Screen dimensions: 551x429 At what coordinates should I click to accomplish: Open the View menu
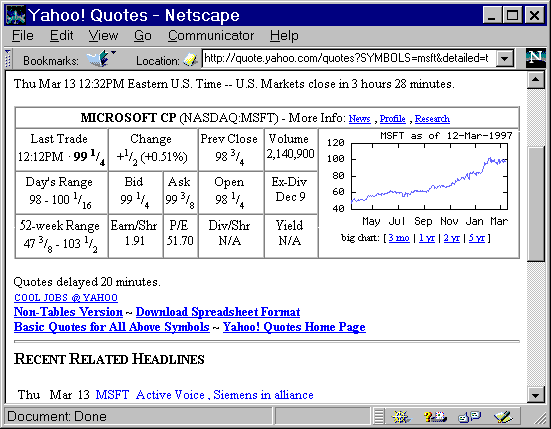click(x=103, y=35)
